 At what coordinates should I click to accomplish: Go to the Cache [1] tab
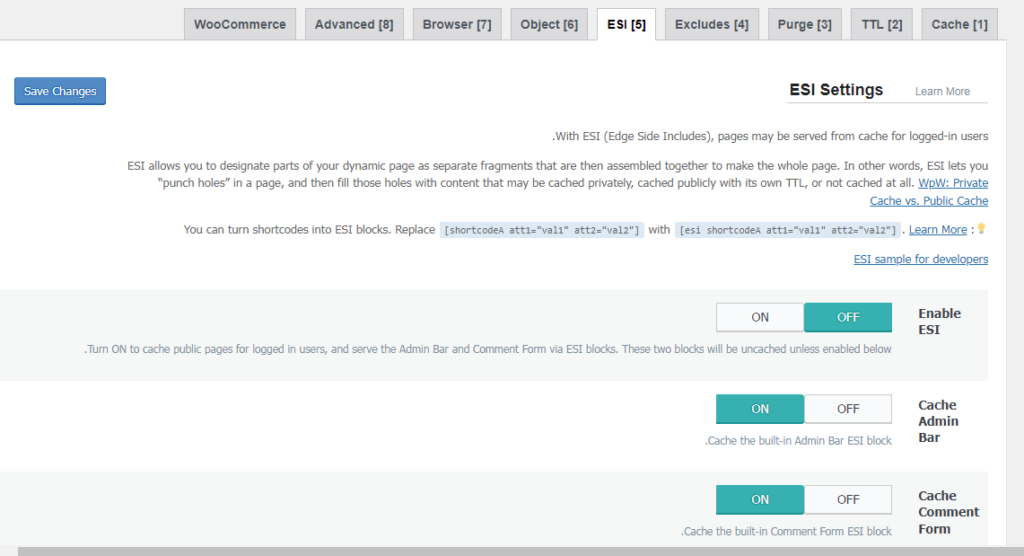pyautogui.click(x=958, y=25)
